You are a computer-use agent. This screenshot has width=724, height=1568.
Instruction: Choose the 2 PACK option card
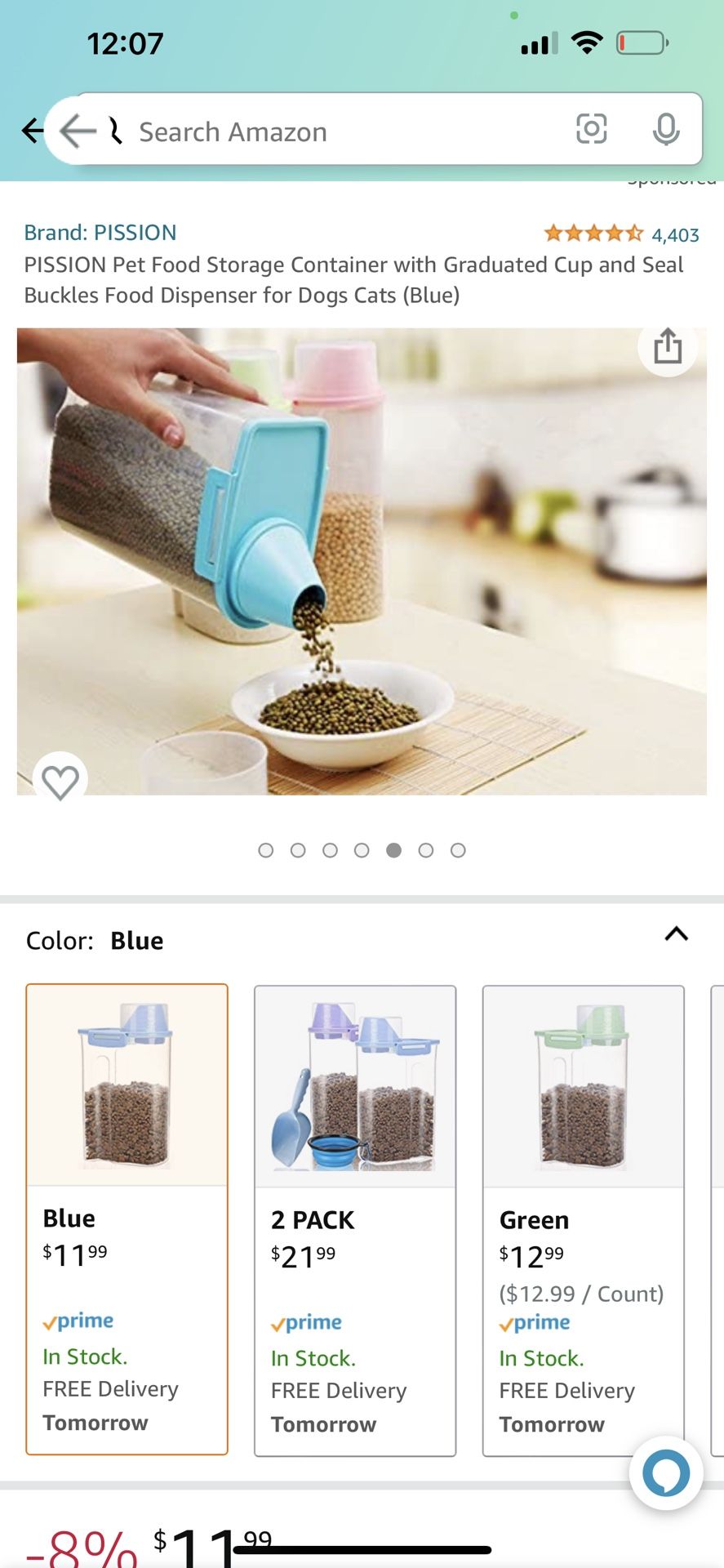click(355, 1221)
